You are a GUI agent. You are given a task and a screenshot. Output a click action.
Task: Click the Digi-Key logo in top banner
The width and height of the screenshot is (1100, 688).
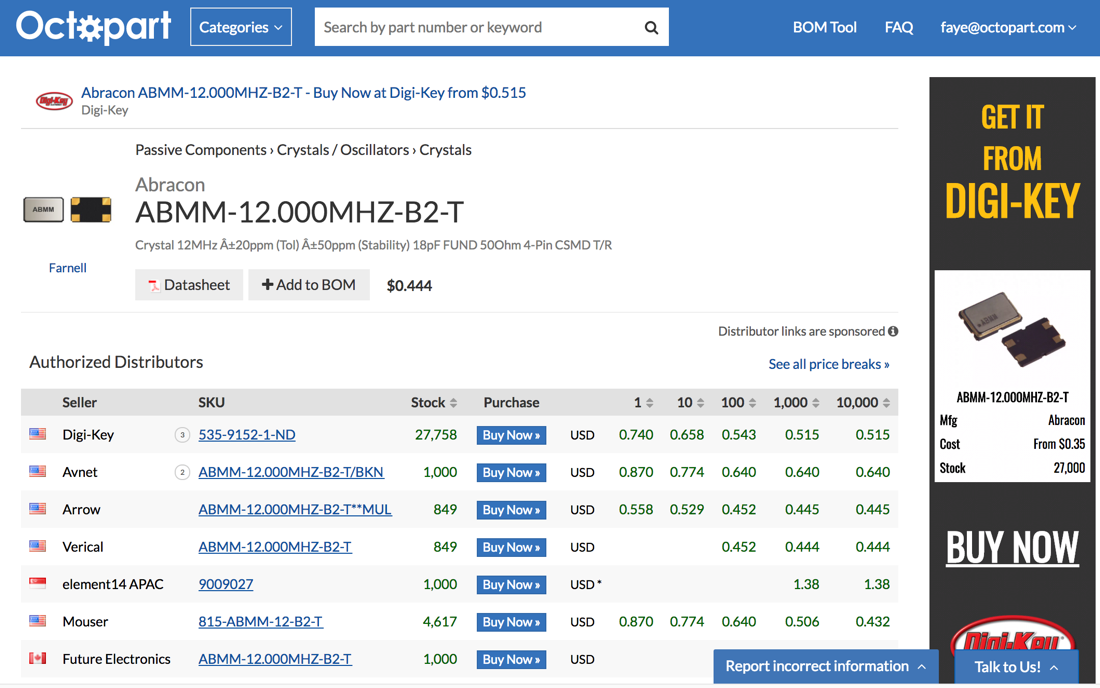(54, 100)
